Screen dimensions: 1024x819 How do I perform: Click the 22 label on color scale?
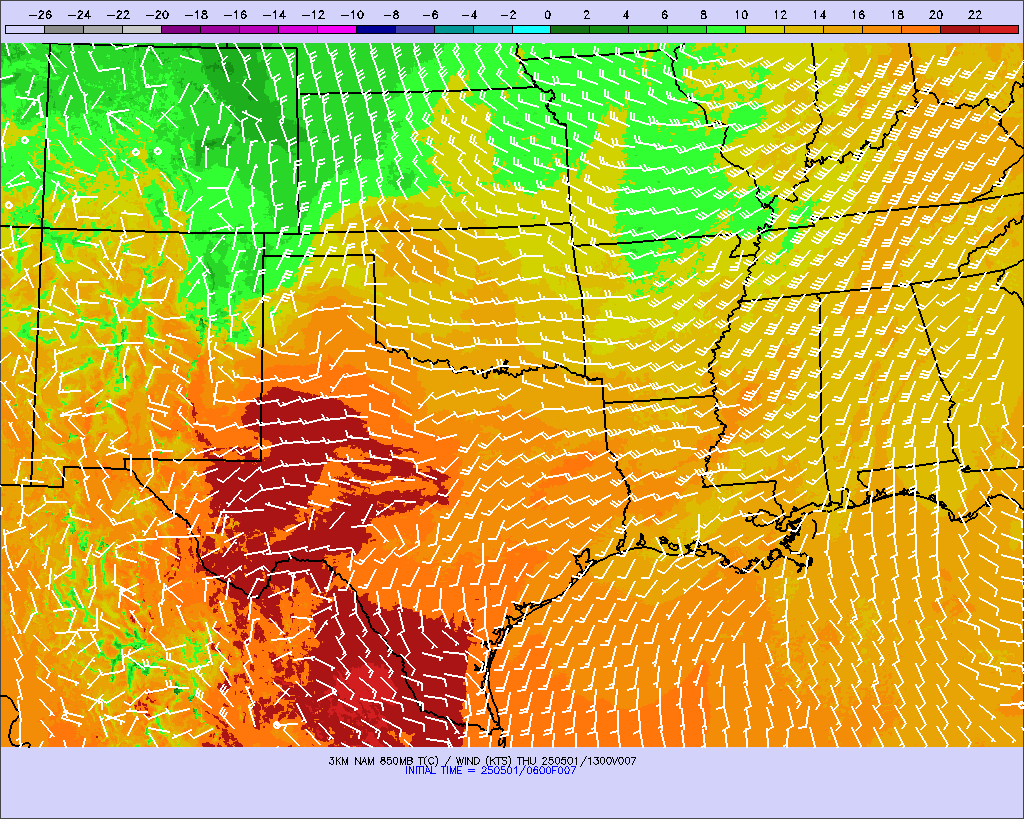click(975, 14)
